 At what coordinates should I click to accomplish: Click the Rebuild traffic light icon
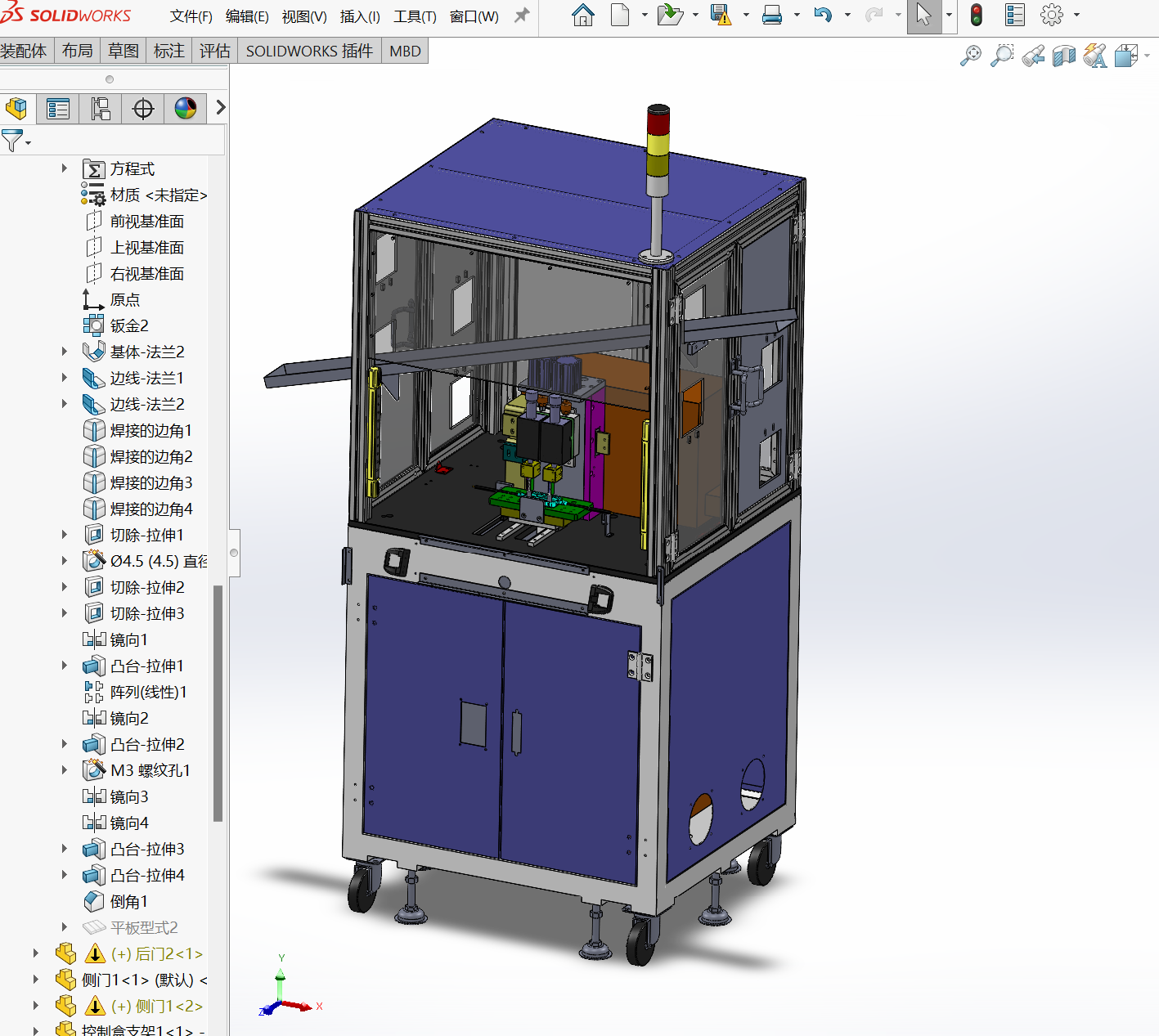click(976, 16)
